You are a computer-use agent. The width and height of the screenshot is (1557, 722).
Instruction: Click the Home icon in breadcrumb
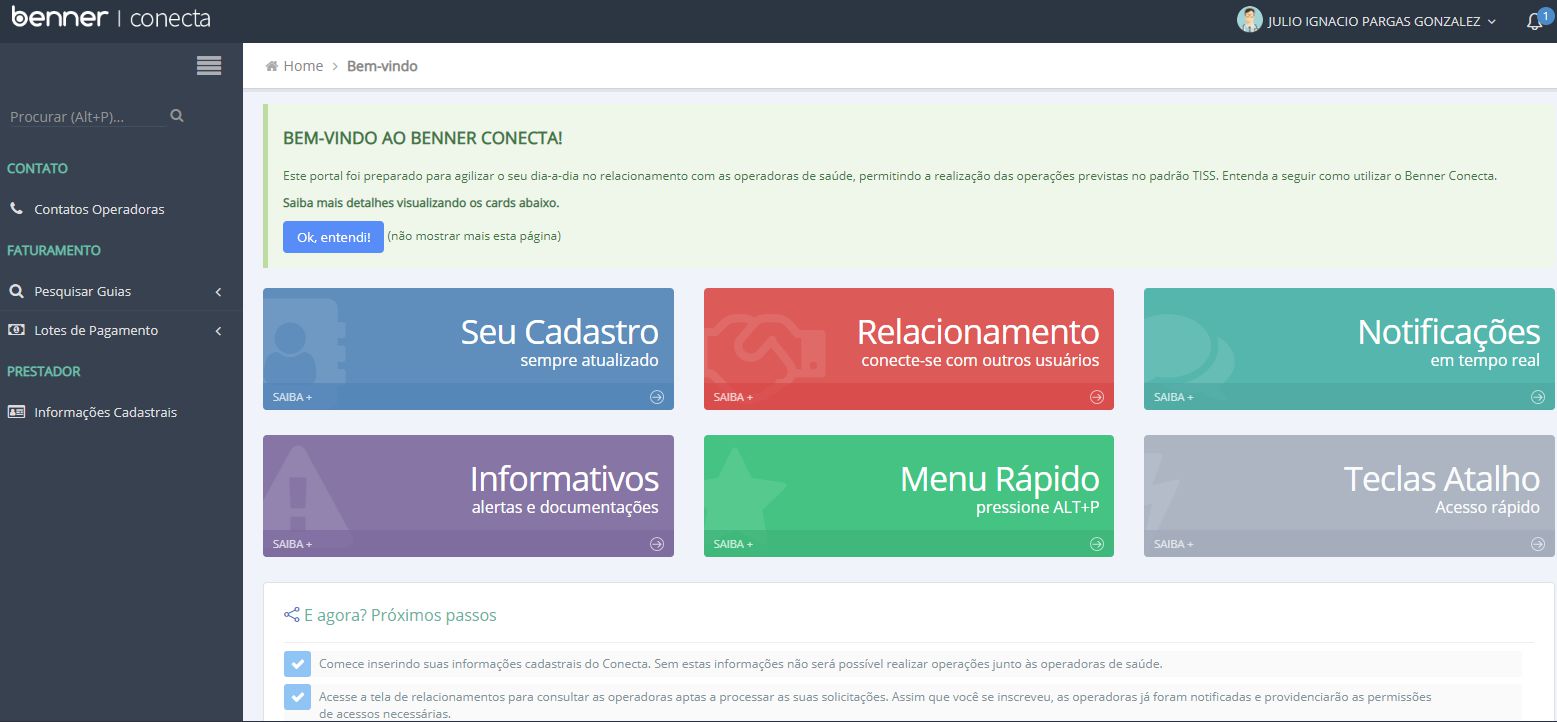271,66
